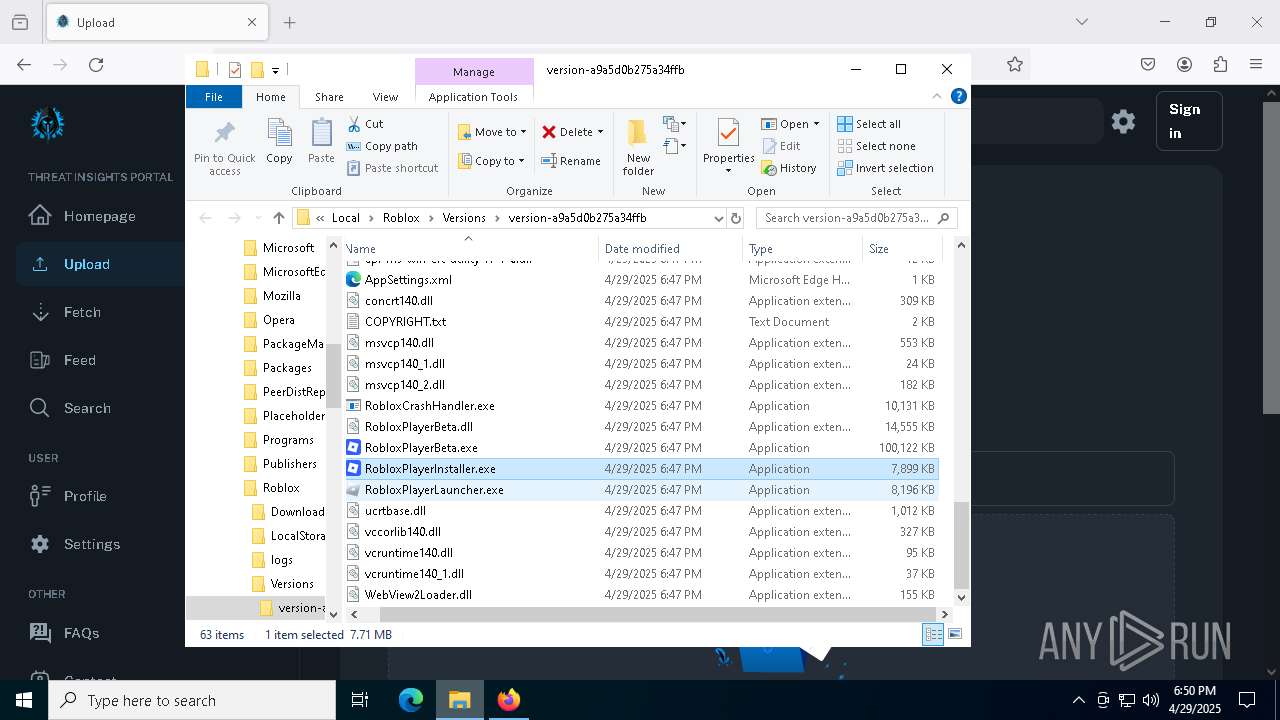Click the New folder icon
Screen dimensions: 1280x720
[x=637, y=133]
